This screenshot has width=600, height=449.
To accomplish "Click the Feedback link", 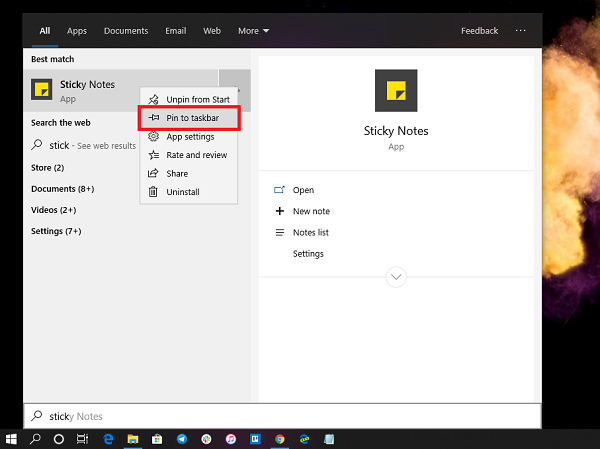I will 479,31.
